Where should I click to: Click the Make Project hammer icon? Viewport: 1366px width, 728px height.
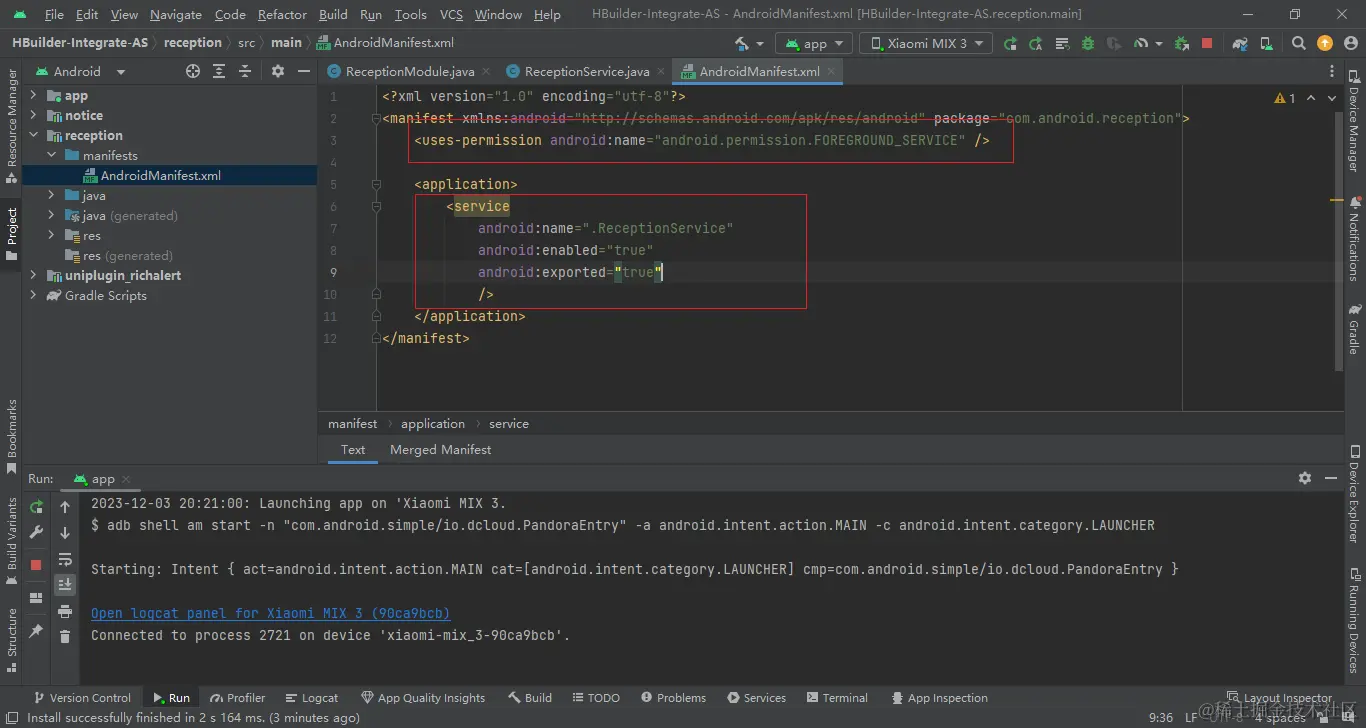coord(742,44)
